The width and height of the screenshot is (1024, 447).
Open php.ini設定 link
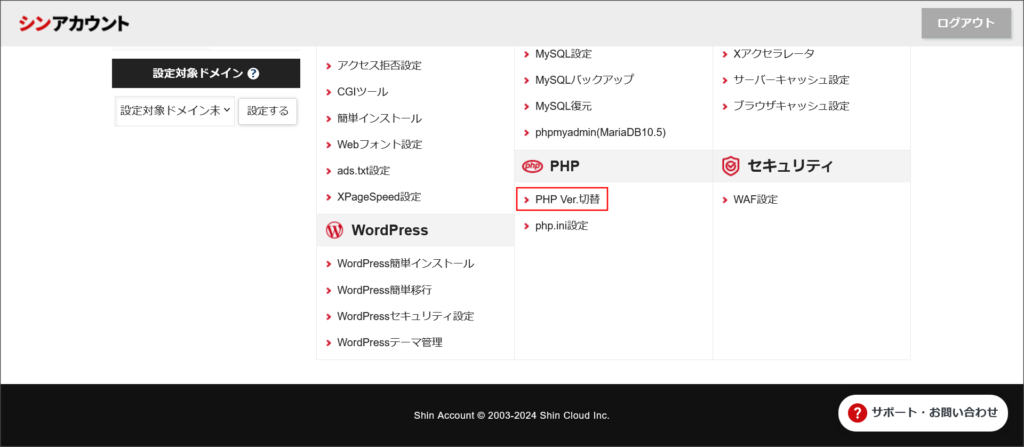pyautogui.click(x=561, y=226)
